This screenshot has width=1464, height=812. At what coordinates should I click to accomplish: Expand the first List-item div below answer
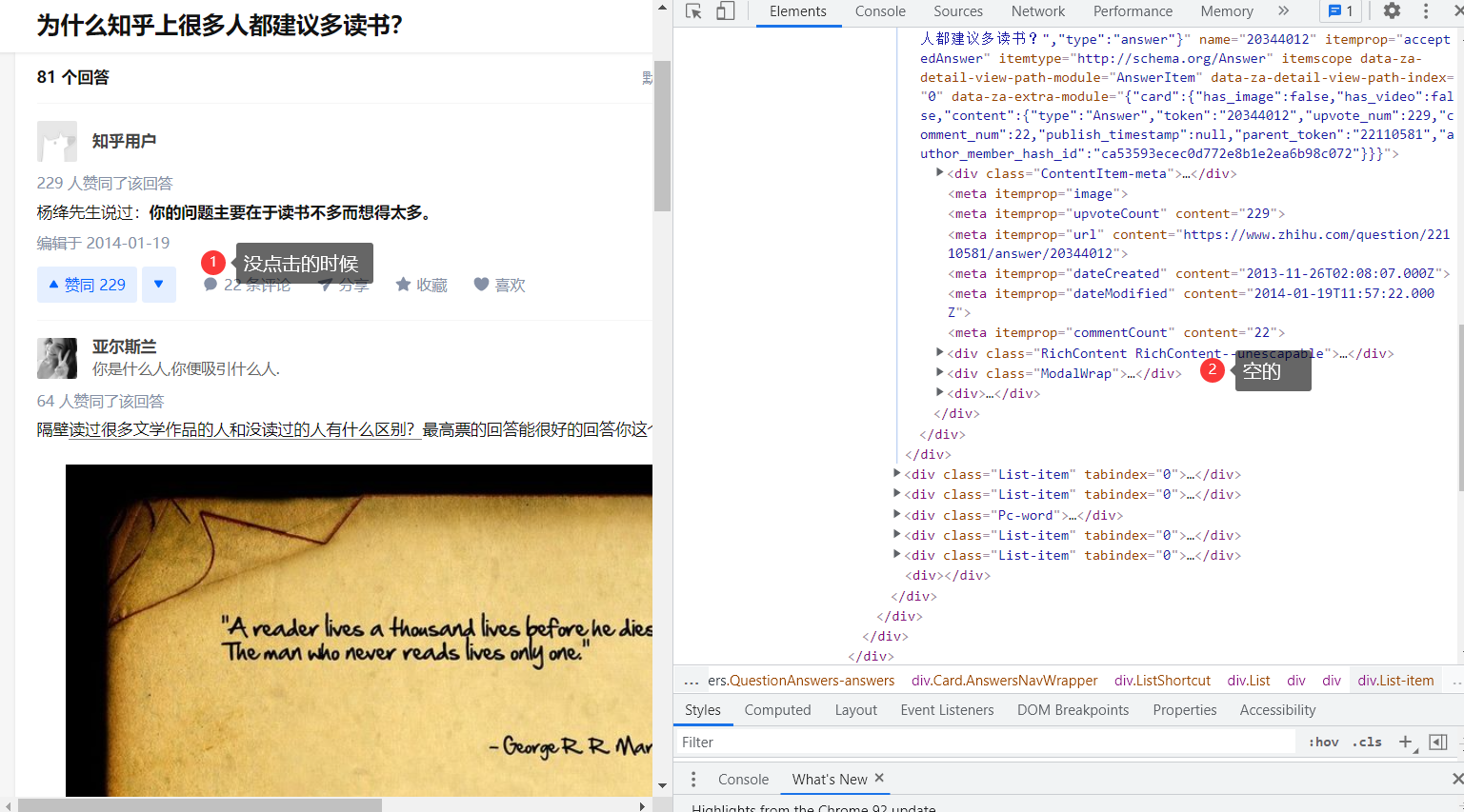897,474
